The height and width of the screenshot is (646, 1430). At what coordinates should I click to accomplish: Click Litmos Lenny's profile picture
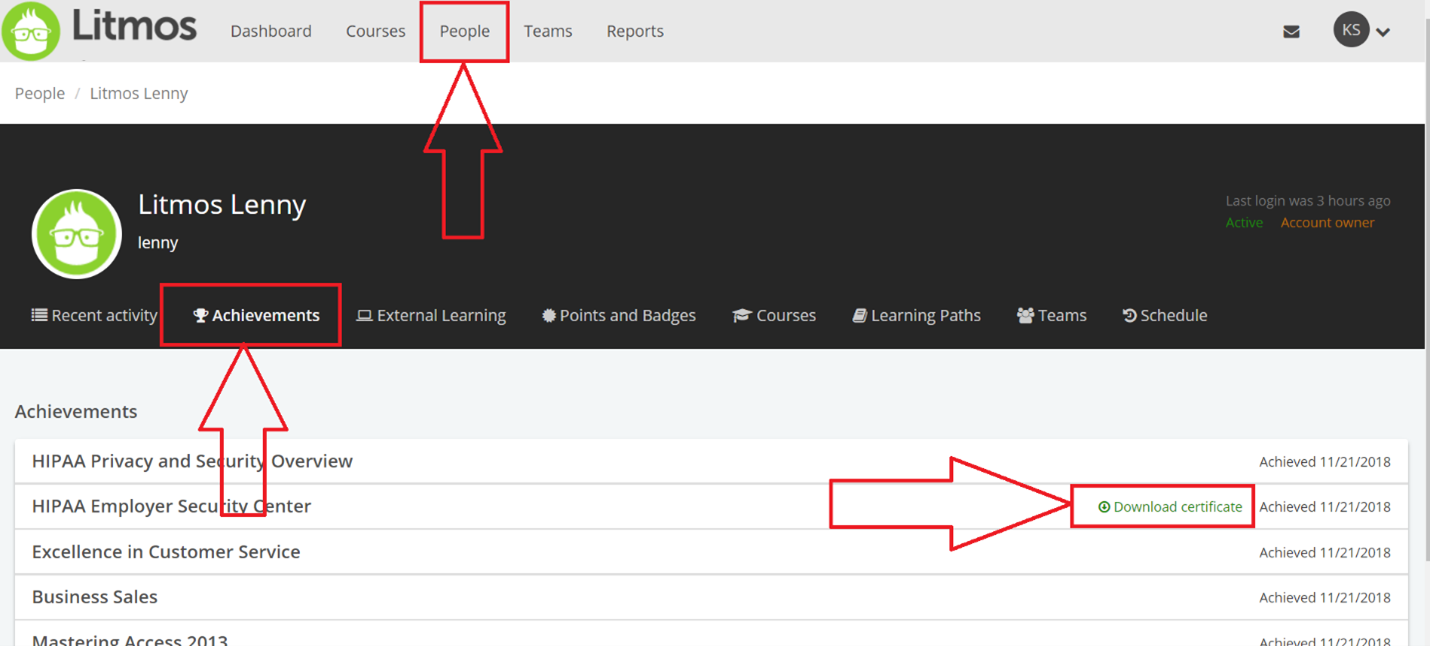click(x=77, y=234)
